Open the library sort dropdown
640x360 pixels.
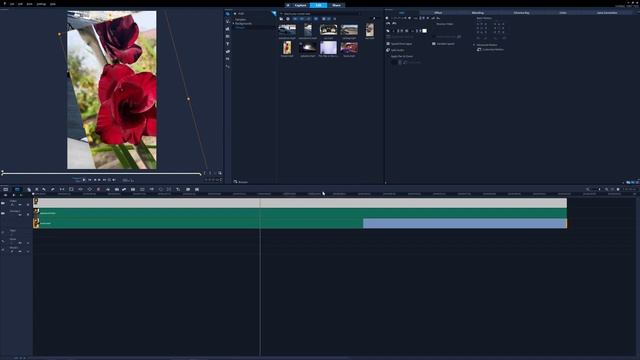click(335, 19)
